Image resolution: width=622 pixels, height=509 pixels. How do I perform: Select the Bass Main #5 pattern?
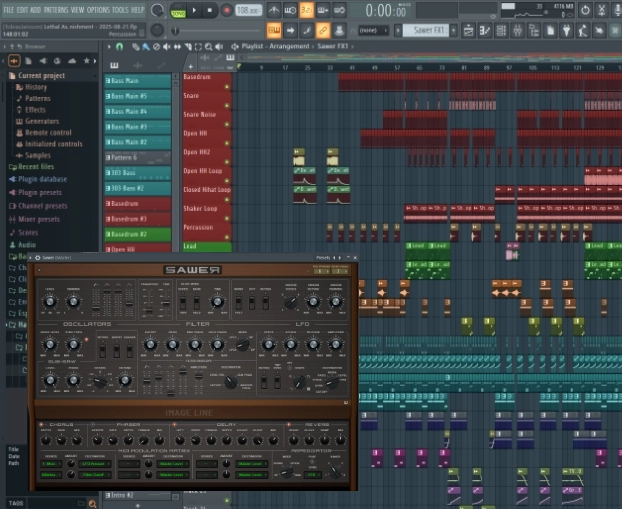point(138,96)
